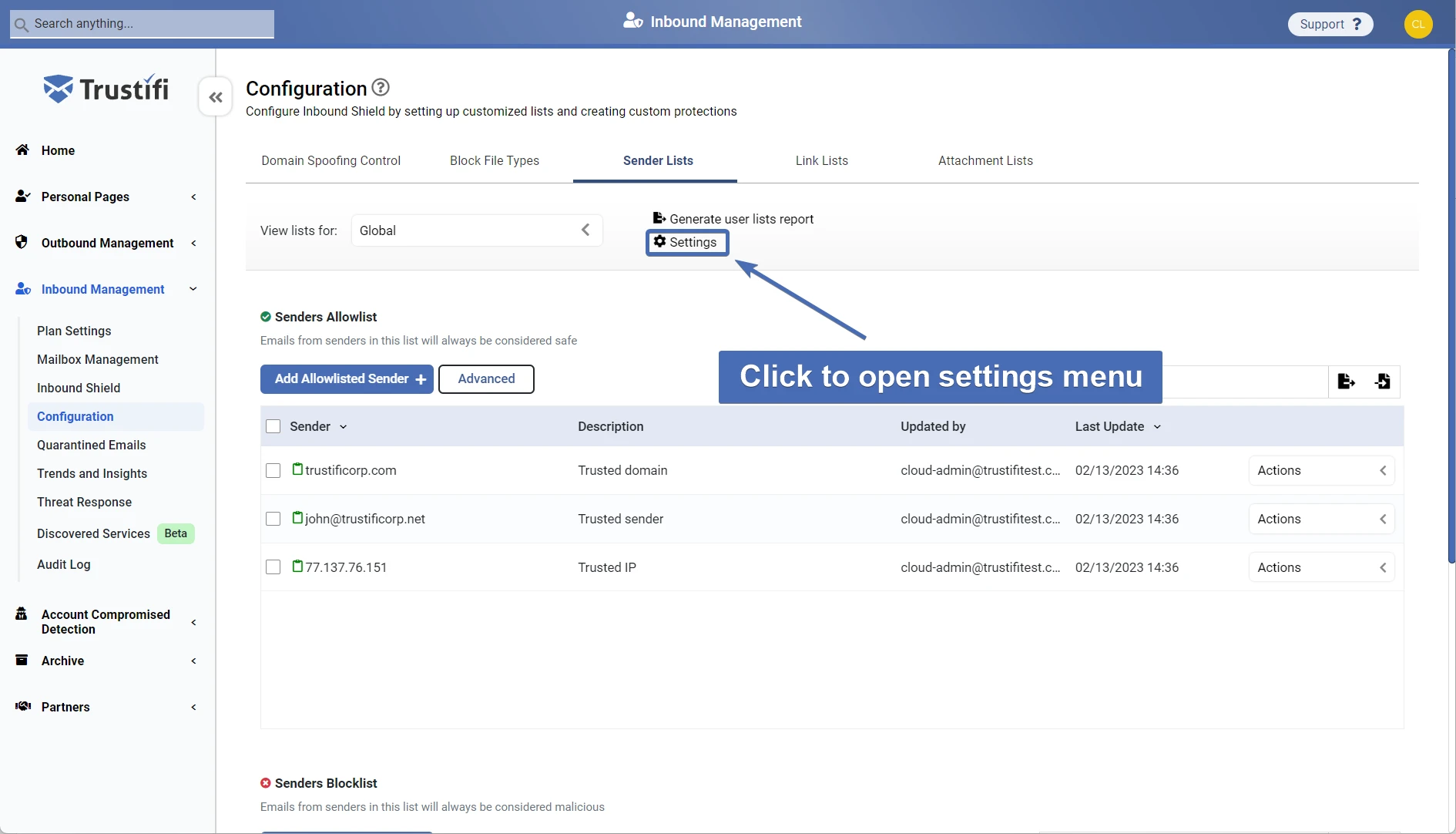This screenshot has width=1456, height=834.
Task: Click the page vertical scrollbar
Action: click(x=1451, y=308)
